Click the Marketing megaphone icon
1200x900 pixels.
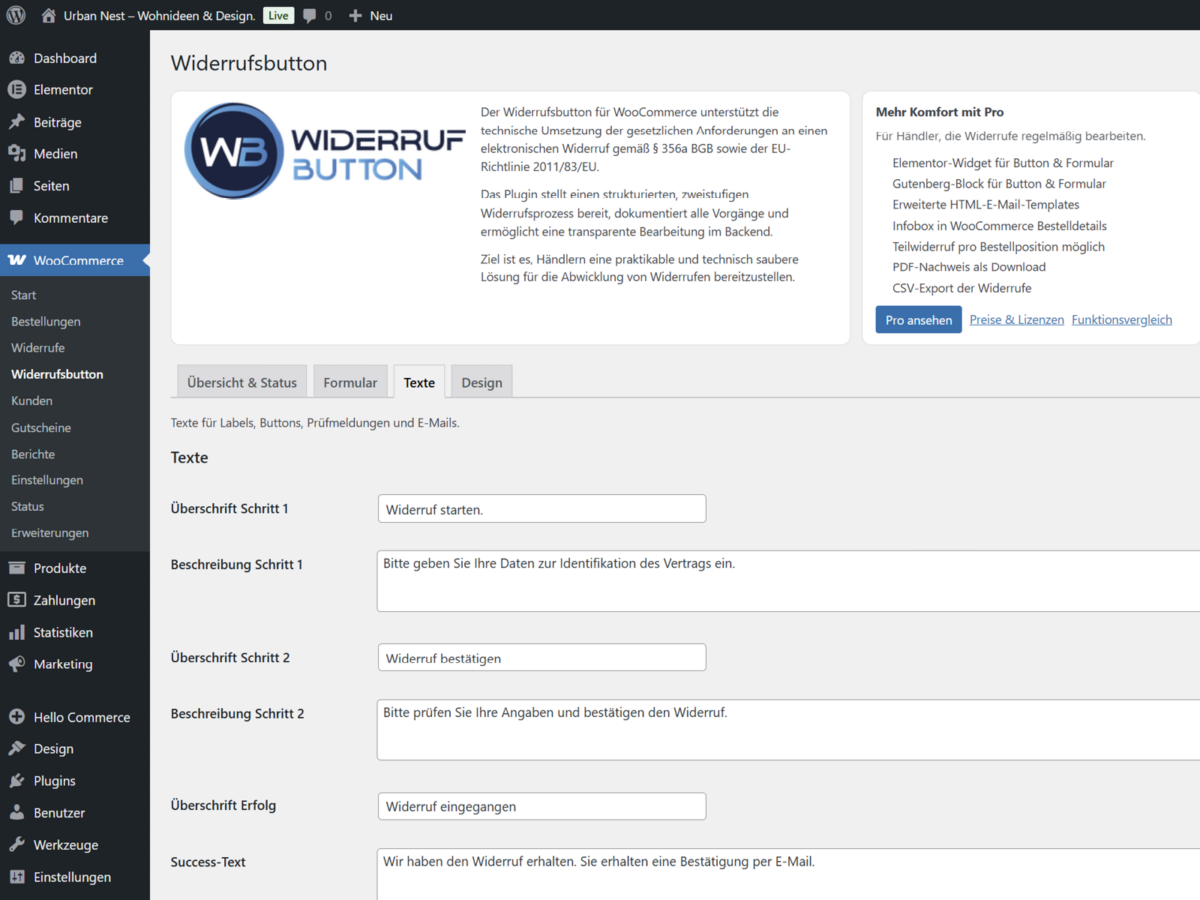pos(17,664)
